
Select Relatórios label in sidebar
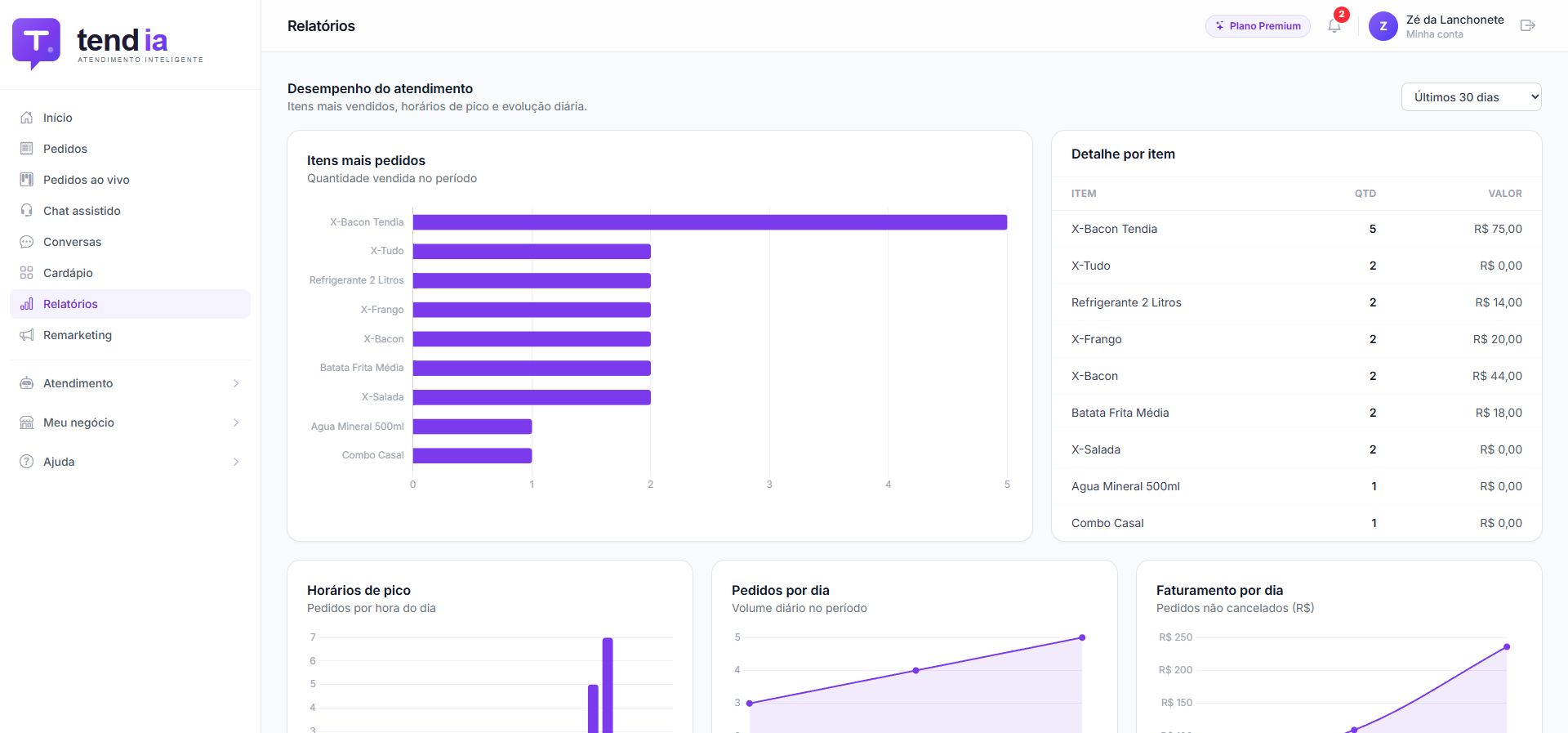point(70,304)
